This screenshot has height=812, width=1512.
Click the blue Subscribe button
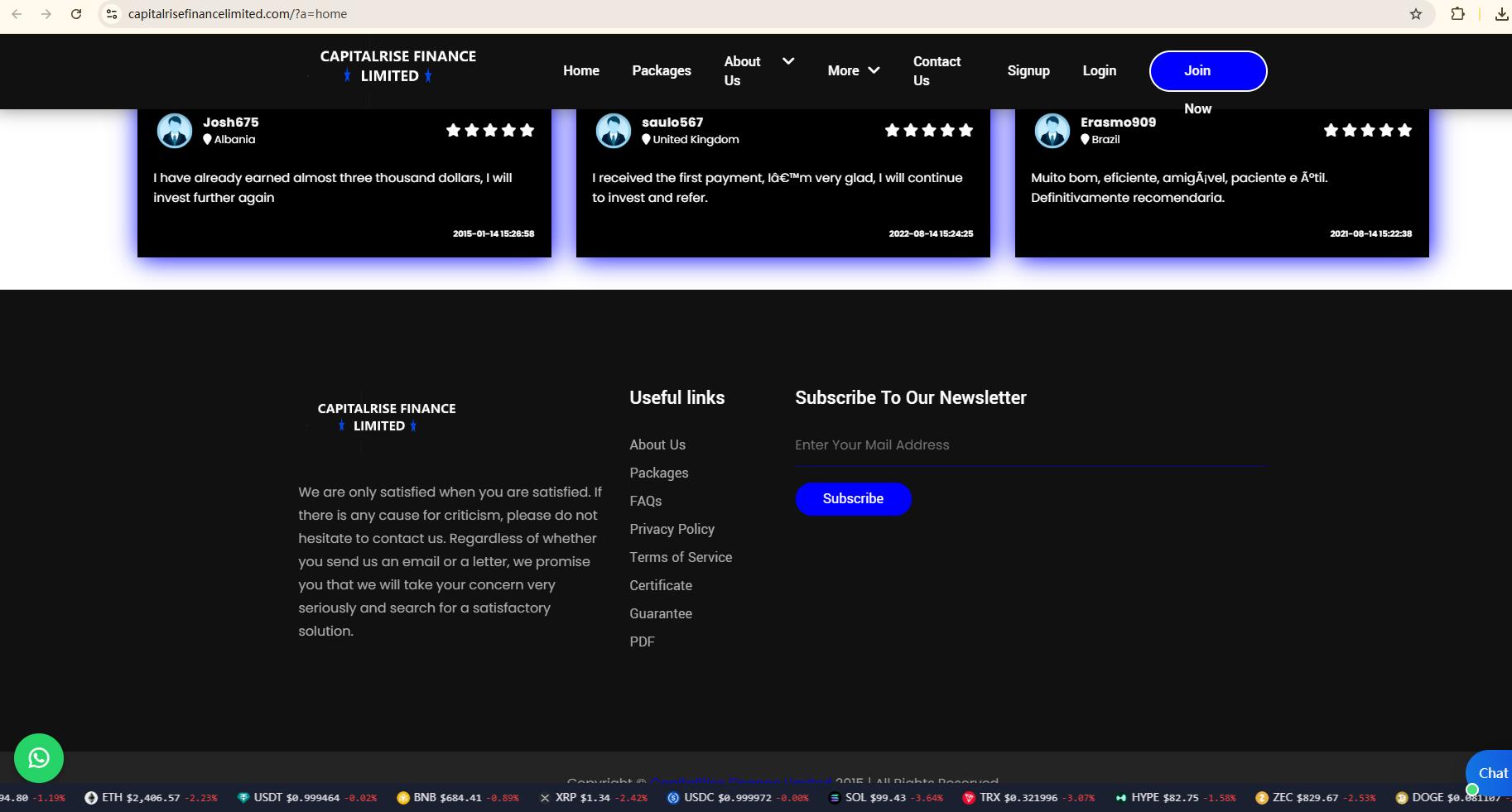(x=853, y=499)
